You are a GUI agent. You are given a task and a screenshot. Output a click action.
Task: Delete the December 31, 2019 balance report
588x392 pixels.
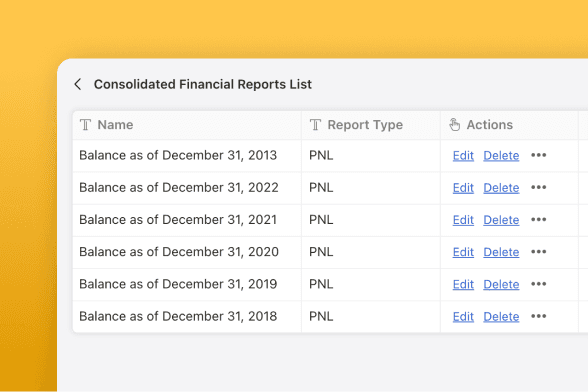(x=501, y=285)
